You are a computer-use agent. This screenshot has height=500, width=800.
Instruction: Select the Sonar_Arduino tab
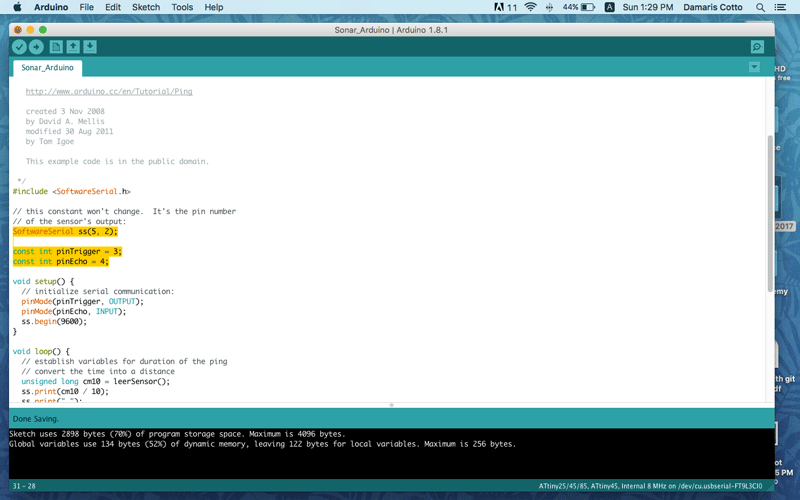pyautogui.click(x=47, y=67)
